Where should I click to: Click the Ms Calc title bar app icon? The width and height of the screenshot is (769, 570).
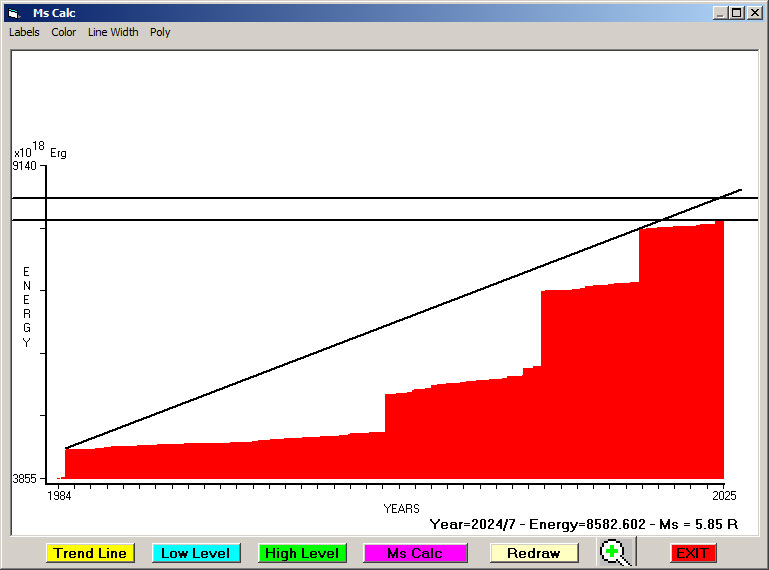[x=14, y=13]
